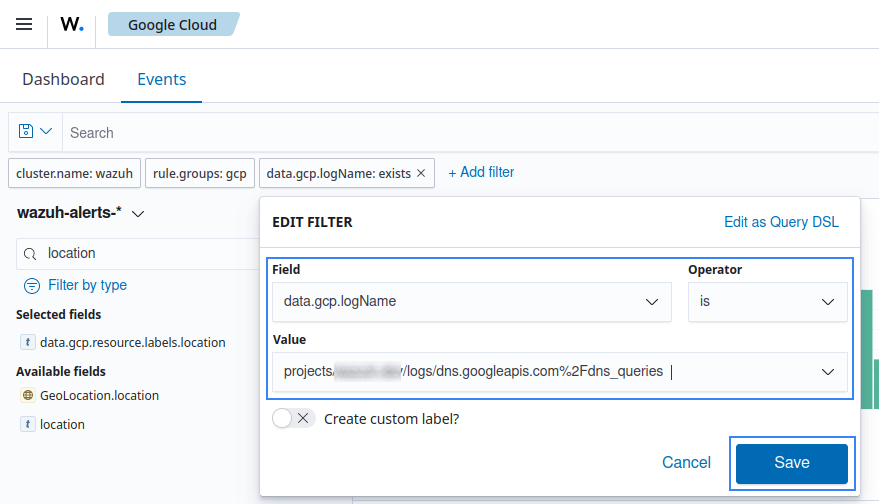Select the Events tab

tap(161, 79)
